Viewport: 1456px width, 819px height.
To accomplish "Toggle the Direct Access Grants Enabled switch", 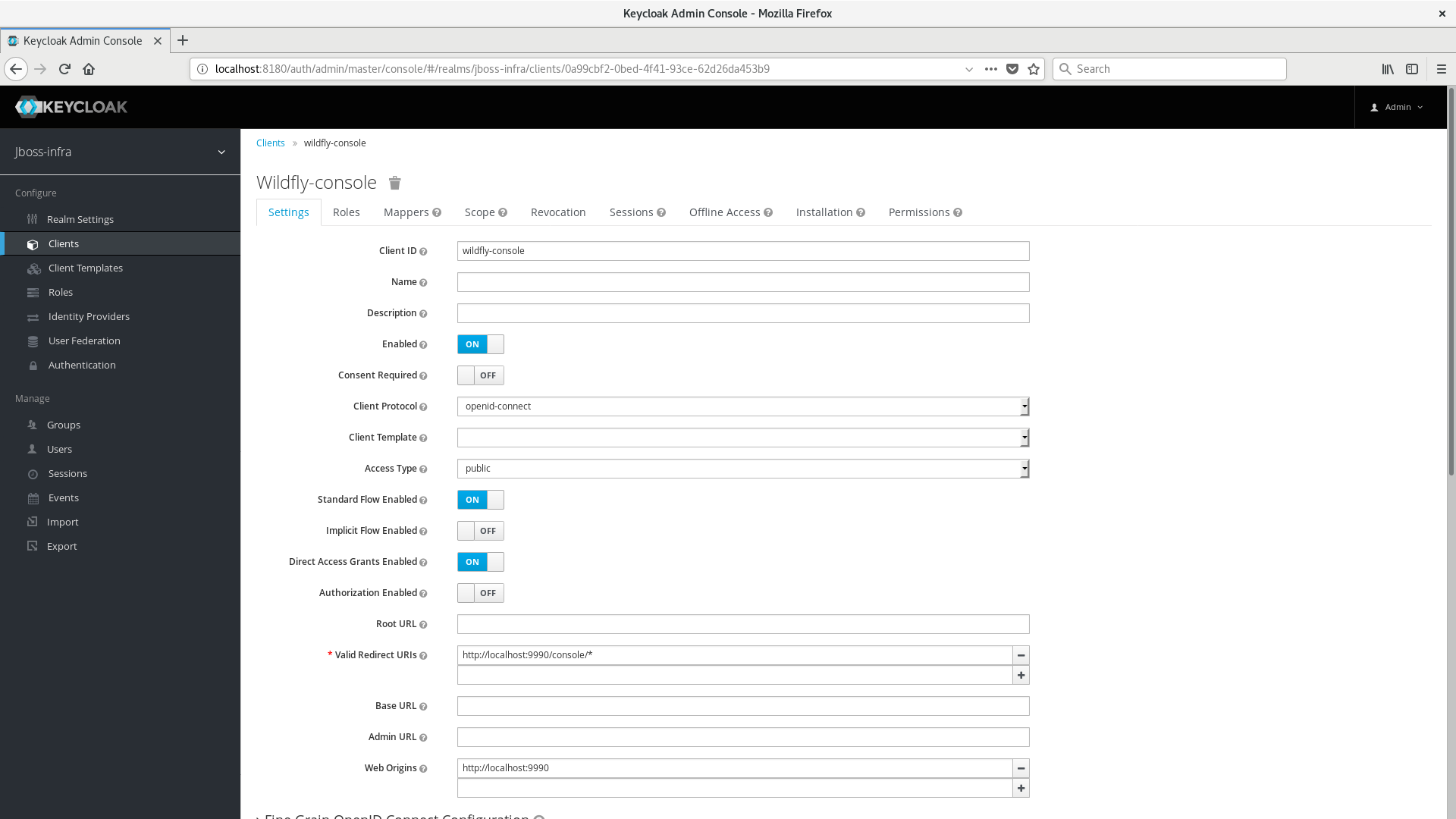I will pos(480,561).
